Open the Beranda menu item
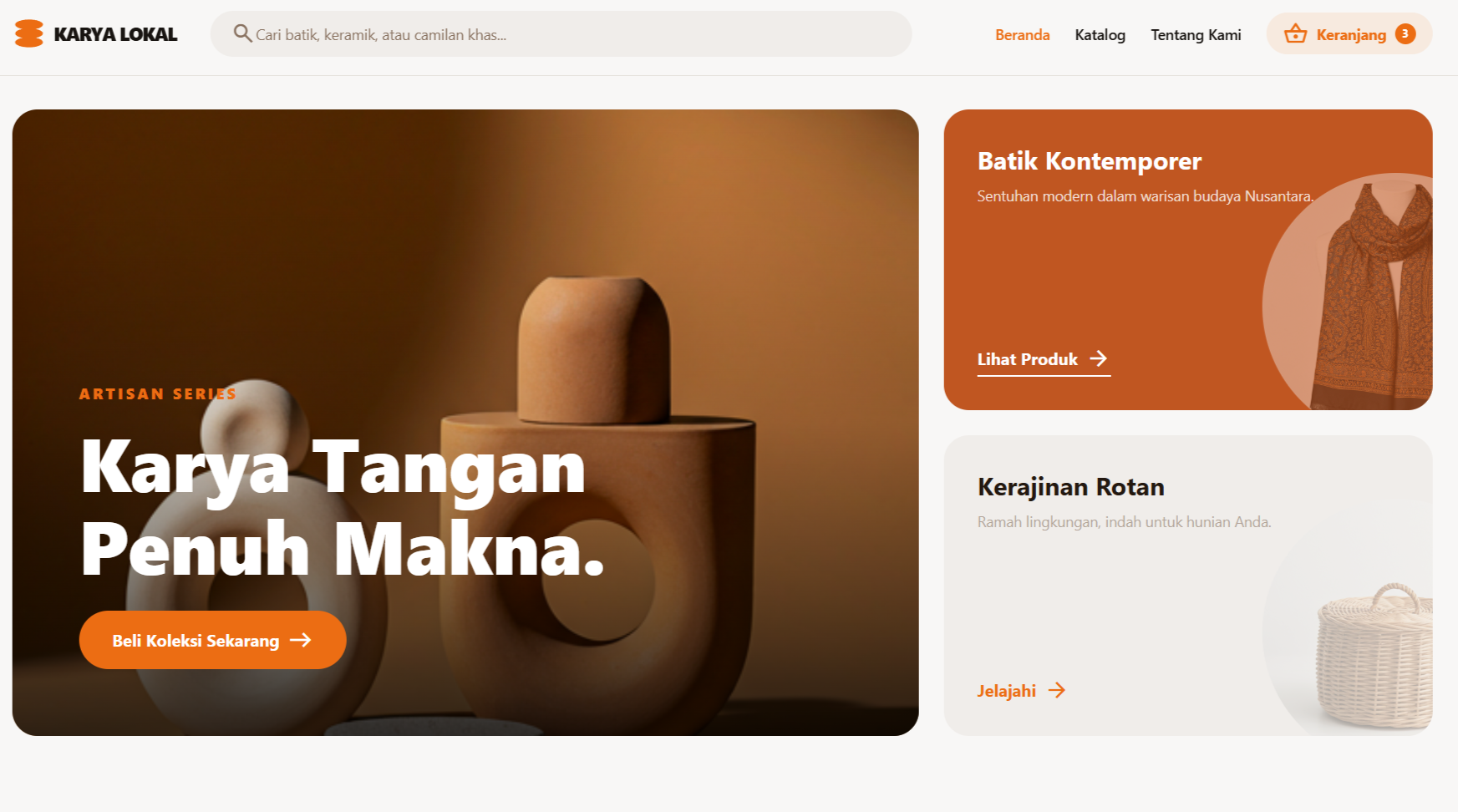 click(x=1022, y=34)
